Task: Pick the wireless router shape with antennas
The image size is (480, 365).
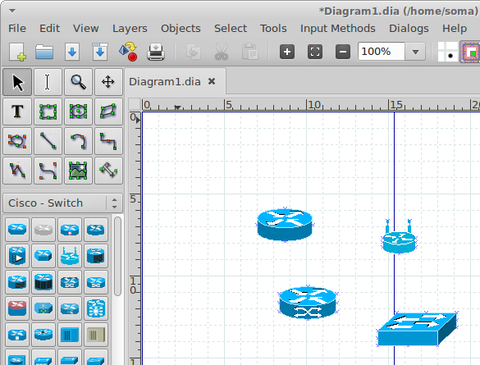Action: pyautogui.click(x=69, y=256)
